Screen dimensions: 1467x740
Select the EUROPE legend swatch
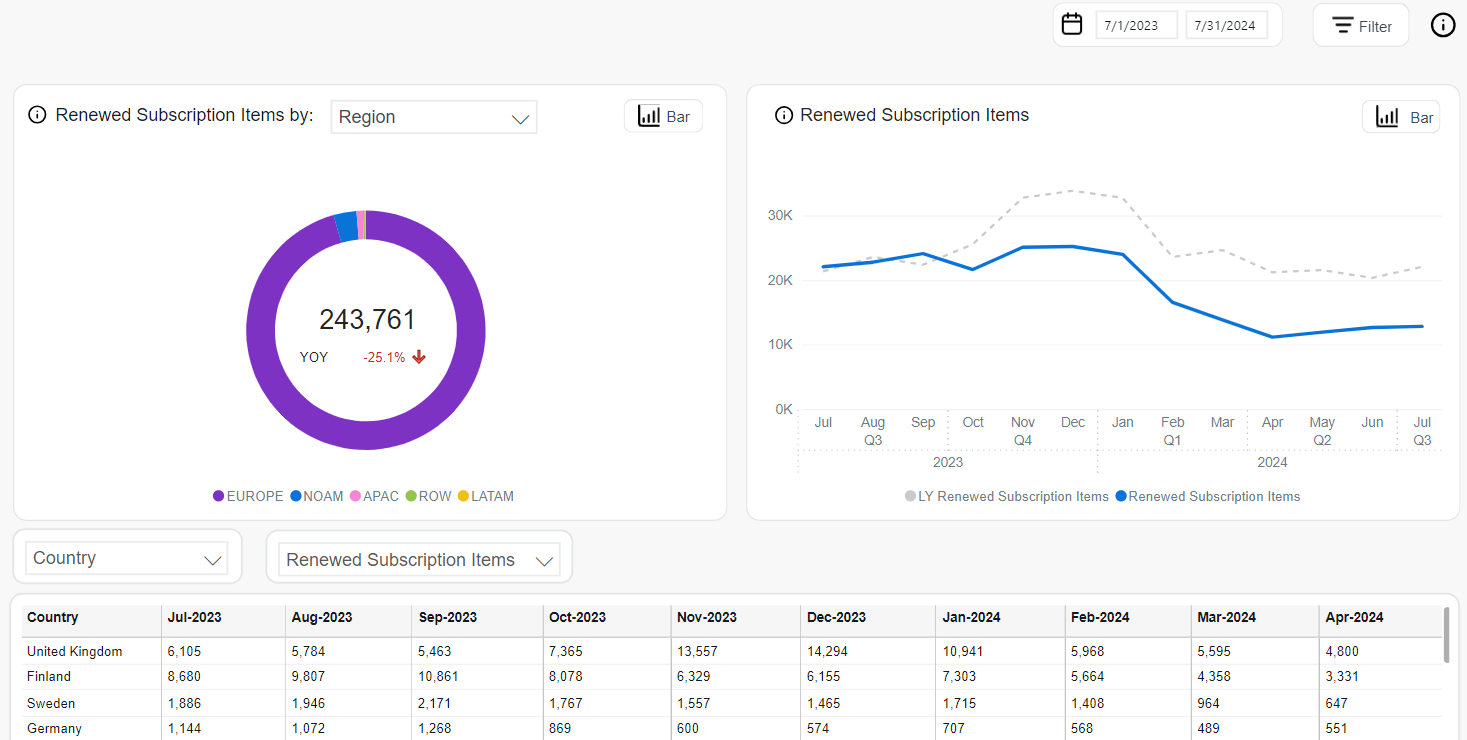pyautogui.click(x=218, y=496)
